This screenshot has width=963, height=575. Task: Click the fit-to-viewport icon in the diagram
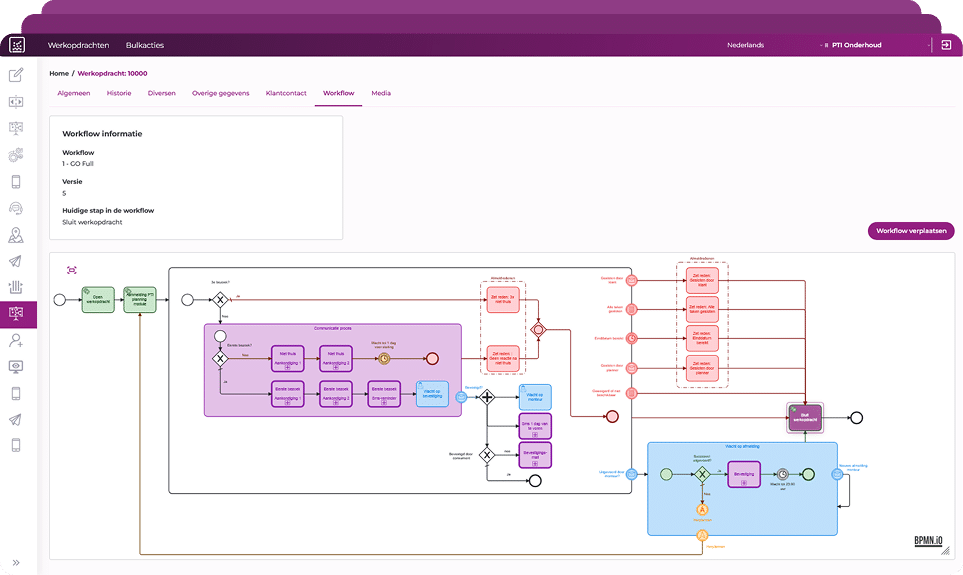[72, 270]
